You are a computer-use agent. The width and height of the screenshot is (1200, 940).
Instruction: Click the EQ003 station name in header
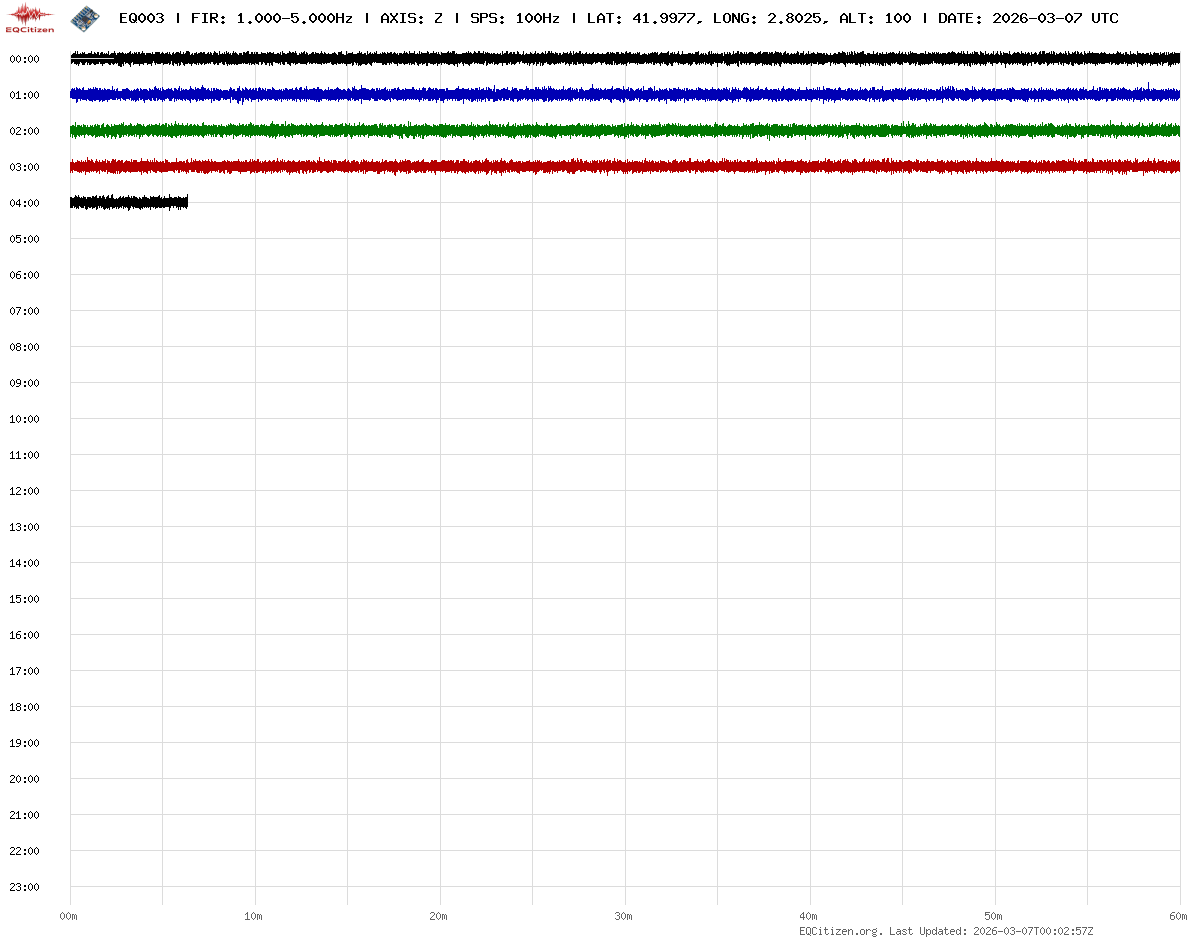pyautogui.click(x=141, y=18)
